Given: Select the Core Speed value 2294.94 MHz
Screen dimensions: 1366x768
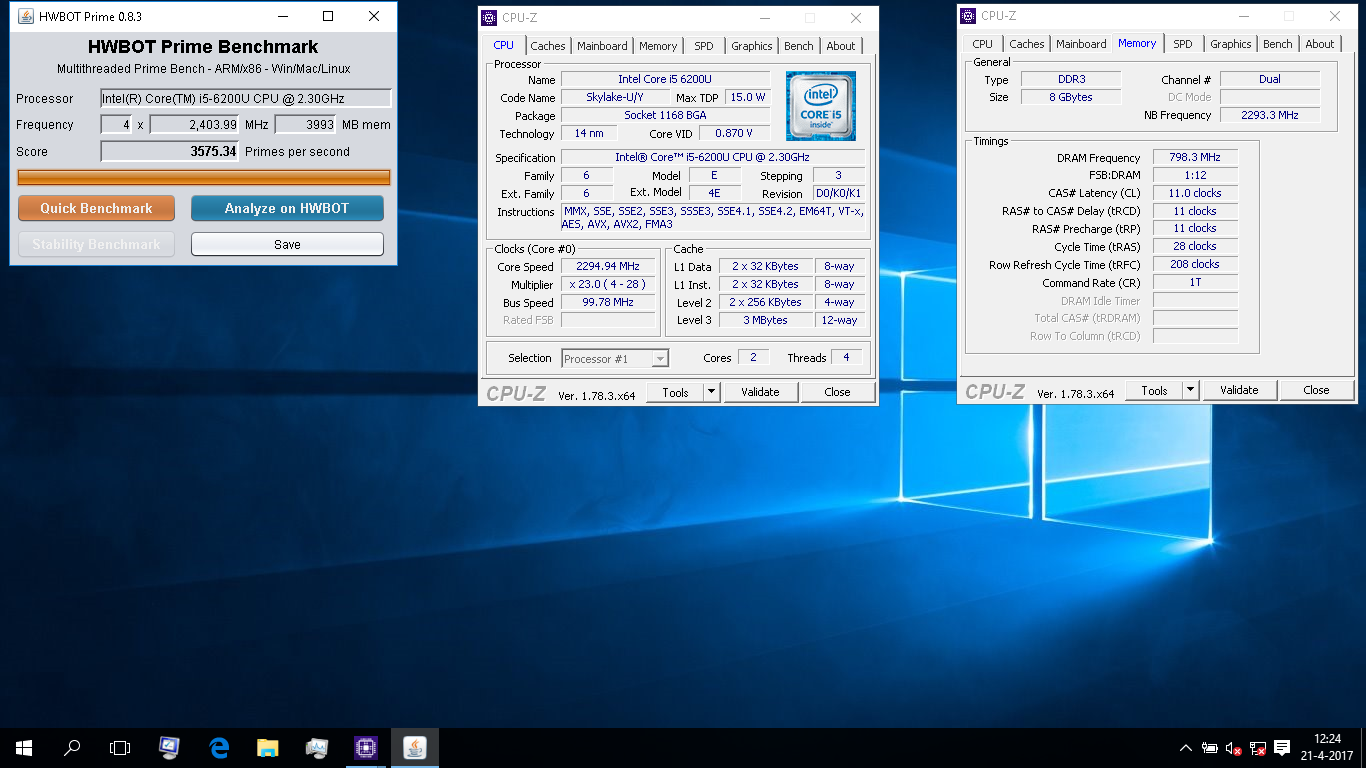Looking at the screenshot, I should point(608,266).
